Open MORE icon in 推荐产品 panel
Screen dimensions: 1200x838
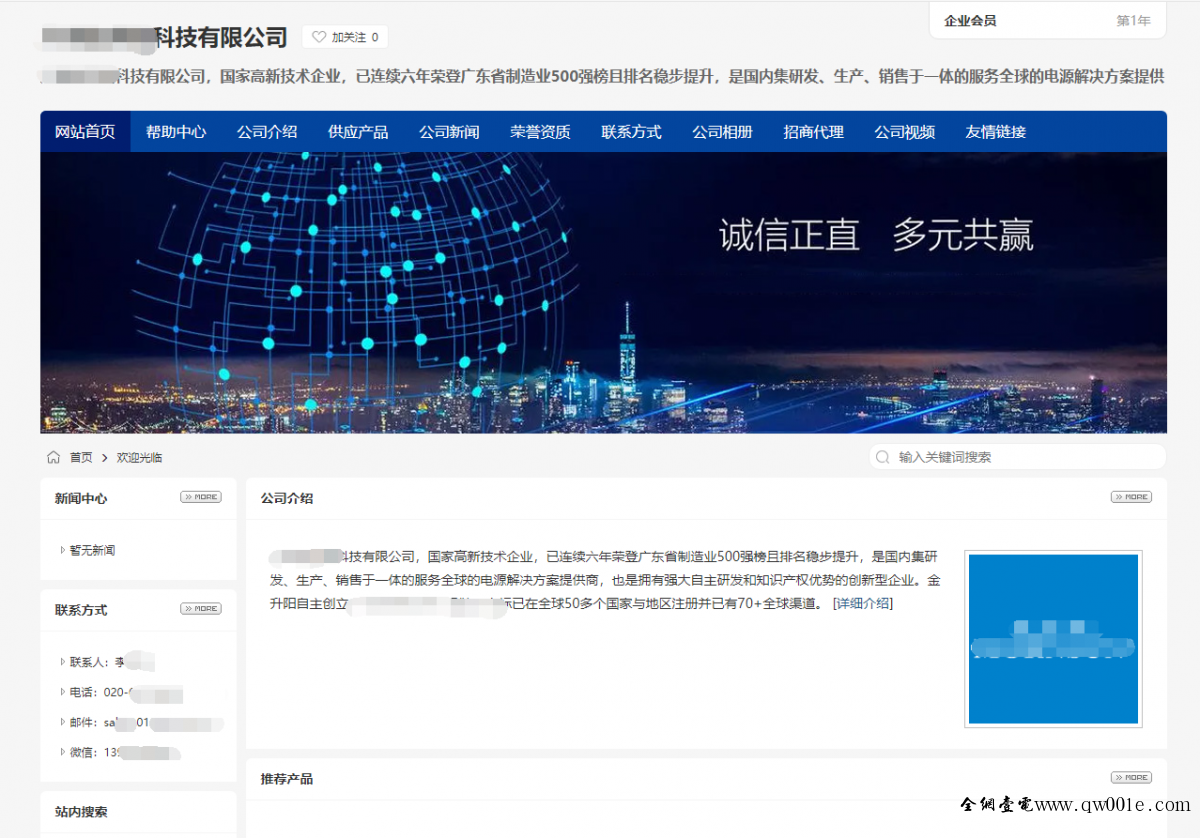pyautogui.click(x=1131, y=778)
